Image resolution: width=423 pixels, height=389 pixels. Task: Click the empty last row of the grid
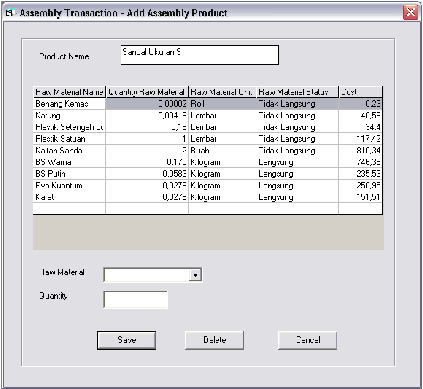(208, 208)
